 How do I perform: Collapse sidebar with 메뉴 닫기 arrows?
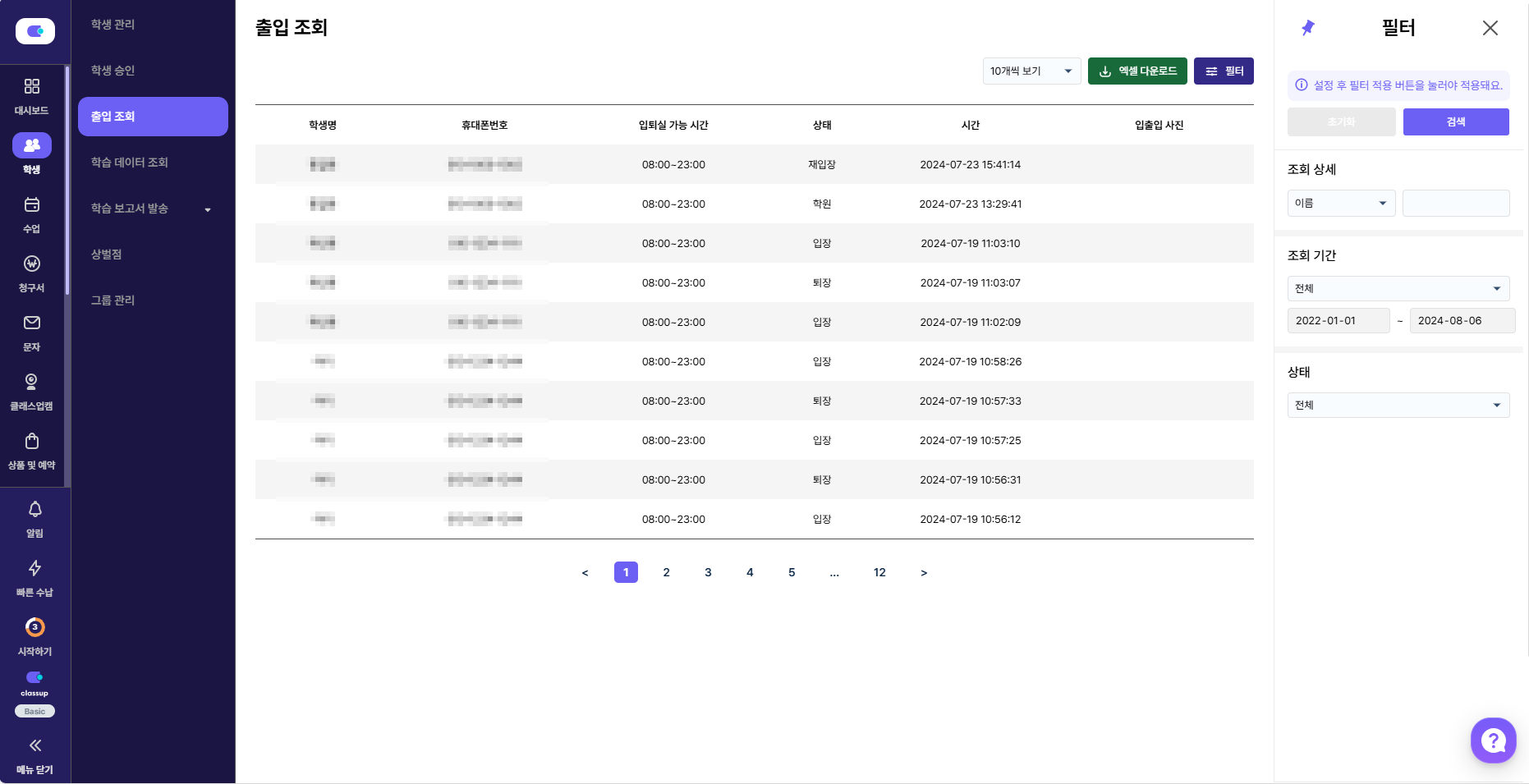click(34, 746)
